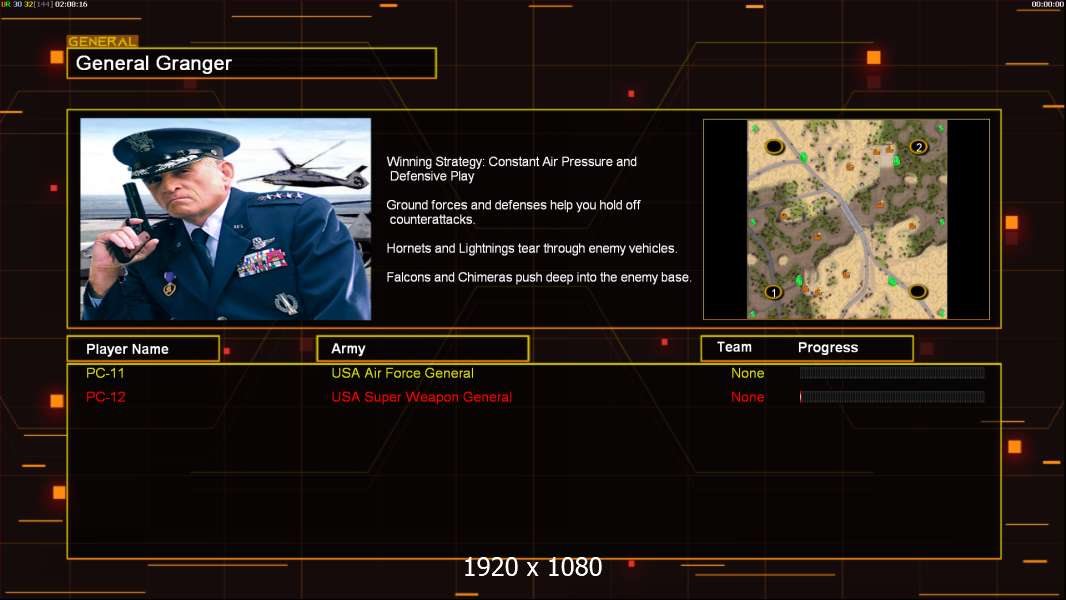Select the empty bottom-right start position marker
The width and height of the screenshot is (1066, 600).
(x=918, y=292)
